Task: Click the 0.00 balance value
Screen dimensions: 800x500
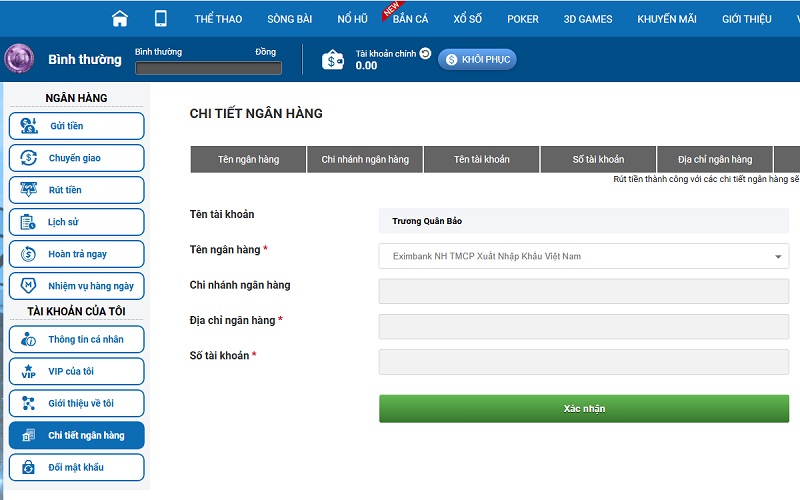Action: point(366,66)
